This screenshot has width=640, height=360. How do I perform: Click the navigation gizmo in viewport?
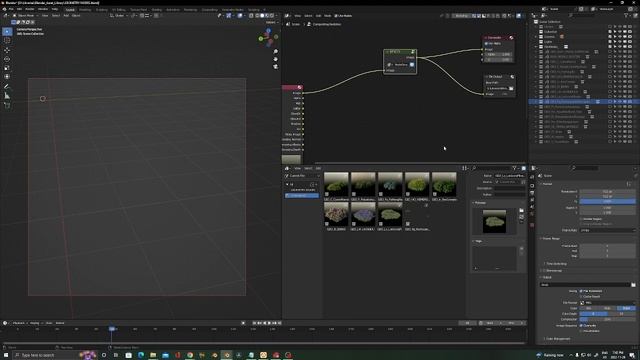[268, 38]
